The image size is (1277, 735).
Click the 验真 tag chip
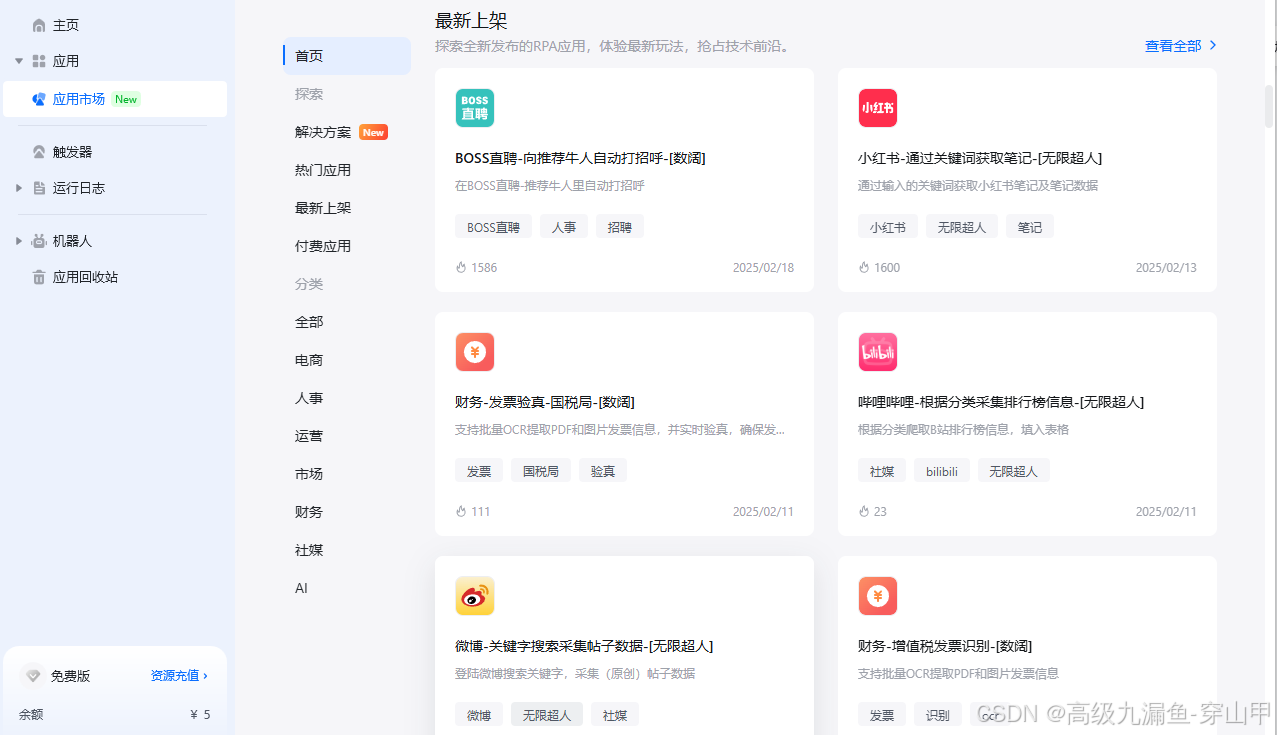tap(603, 471)
